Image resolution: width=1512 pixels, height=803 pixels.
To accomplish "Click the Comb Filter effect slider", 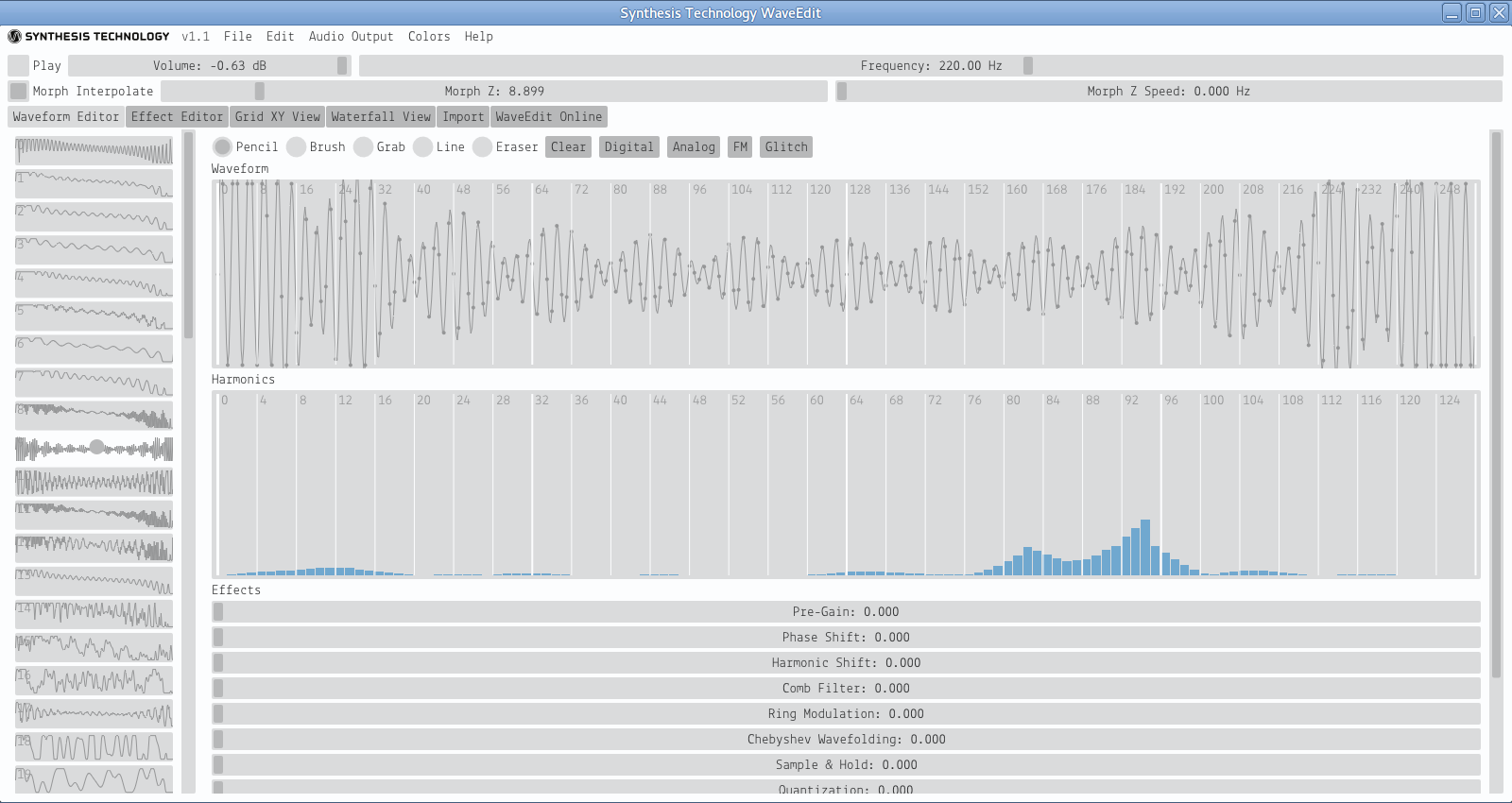I will [846, 688].
